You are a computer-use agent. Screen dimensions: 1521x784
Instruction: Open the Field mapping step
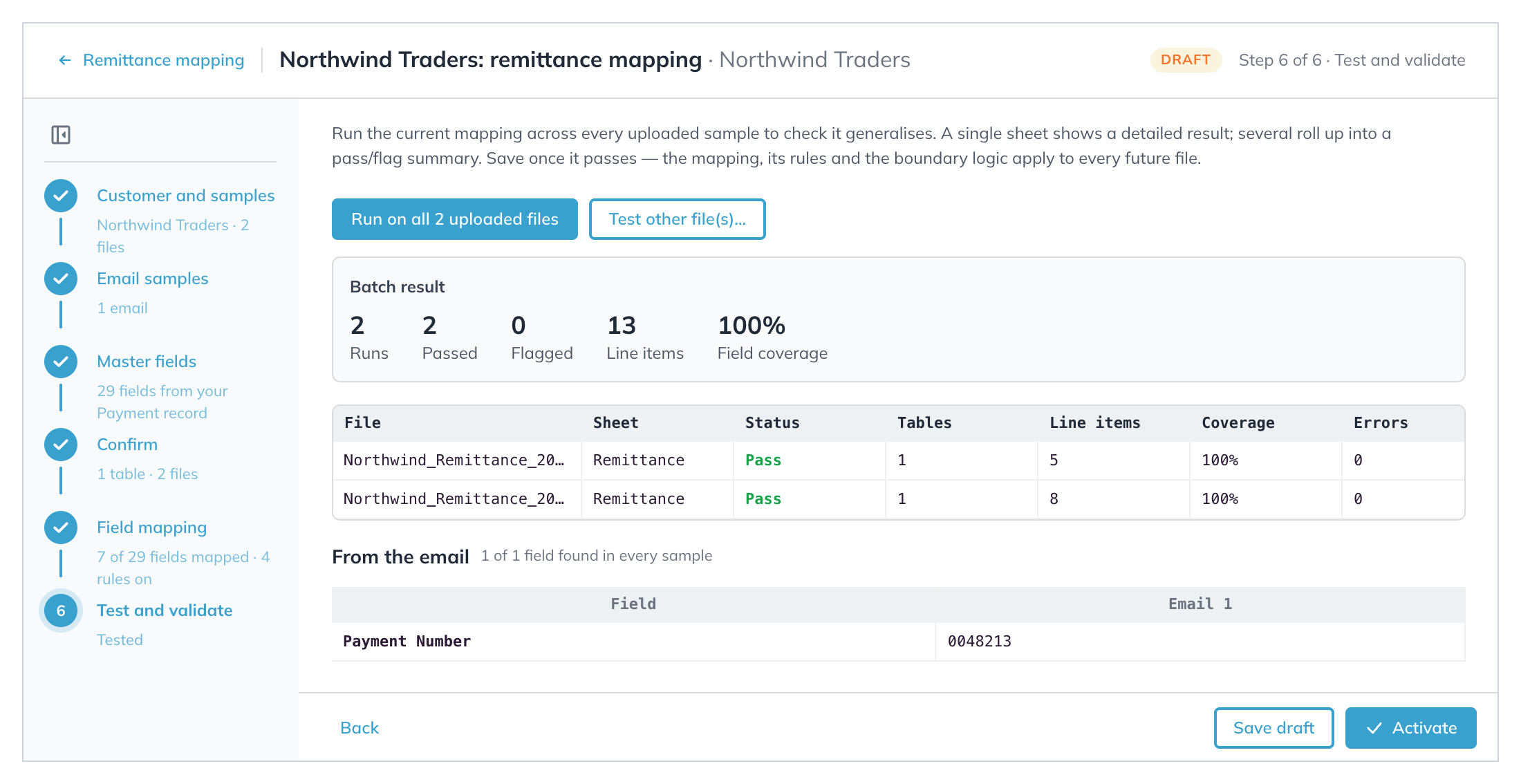tap(151, 528)
